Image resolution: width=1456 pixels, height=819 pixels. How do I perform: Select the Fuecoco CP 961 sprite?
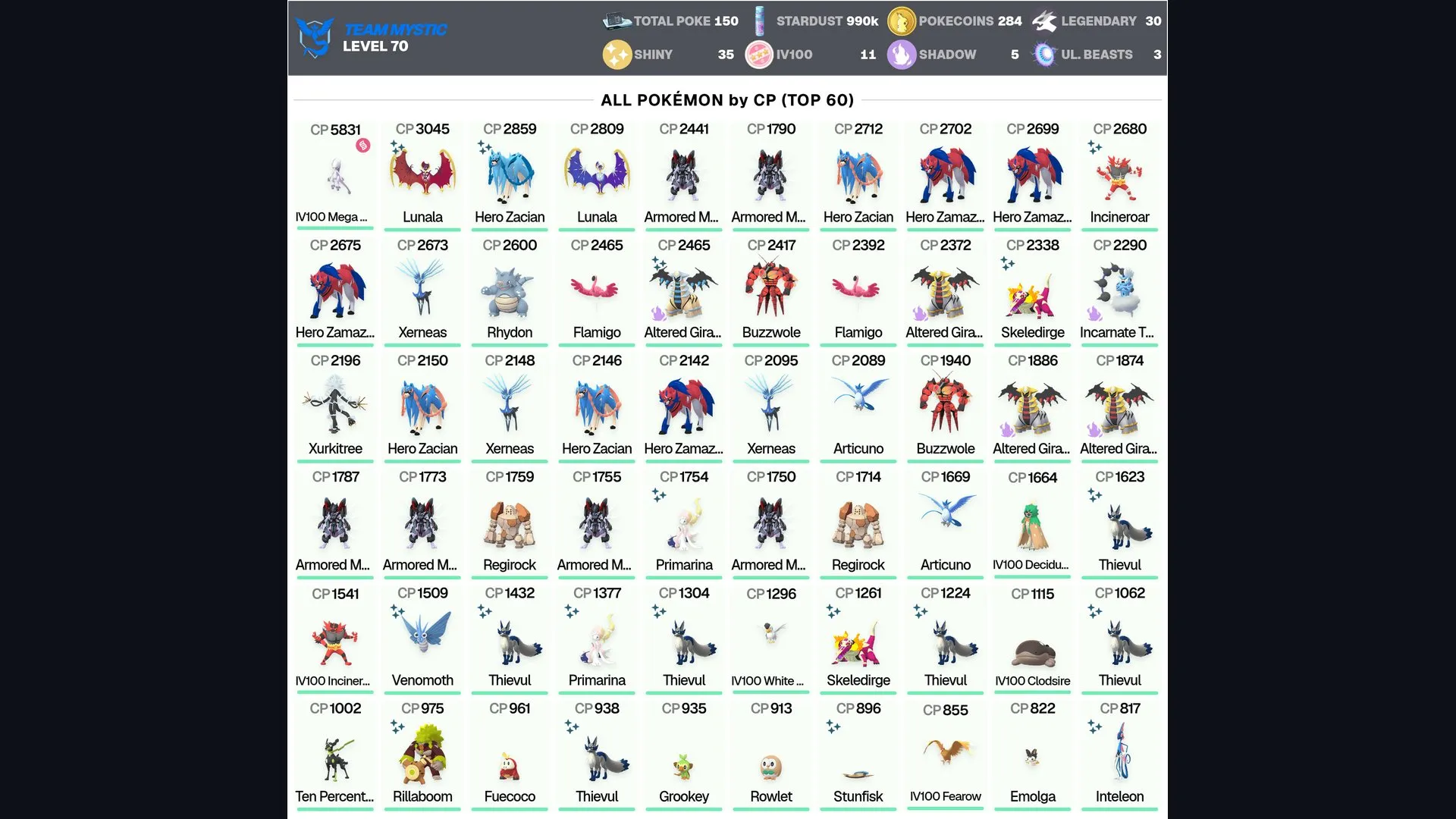pyautogui.click(x=510, y=766)
